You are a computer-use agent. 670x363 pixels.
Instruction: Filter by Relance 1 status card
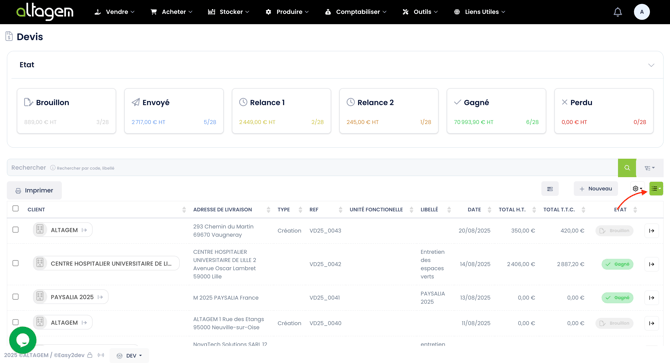click(281, 111)
